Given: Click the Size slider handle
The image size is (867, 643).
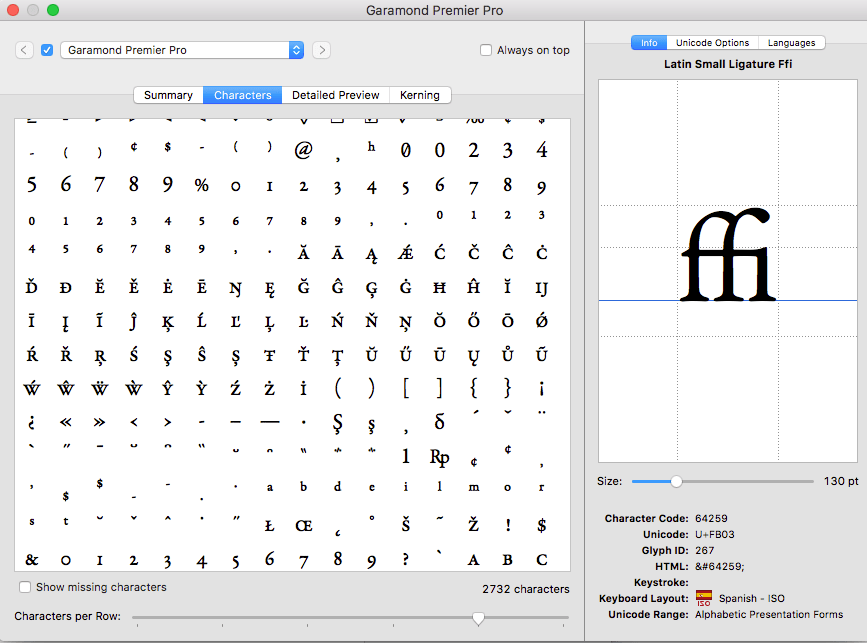Looking at the screenshot, I should click(677, 481).
